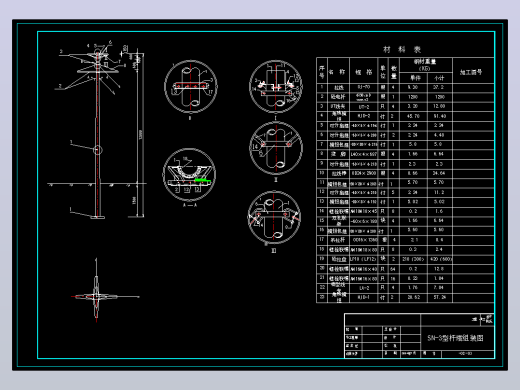The image size is (520, 390).
Task: Select the A—A section detail circle
Action: tap(189, 175)
